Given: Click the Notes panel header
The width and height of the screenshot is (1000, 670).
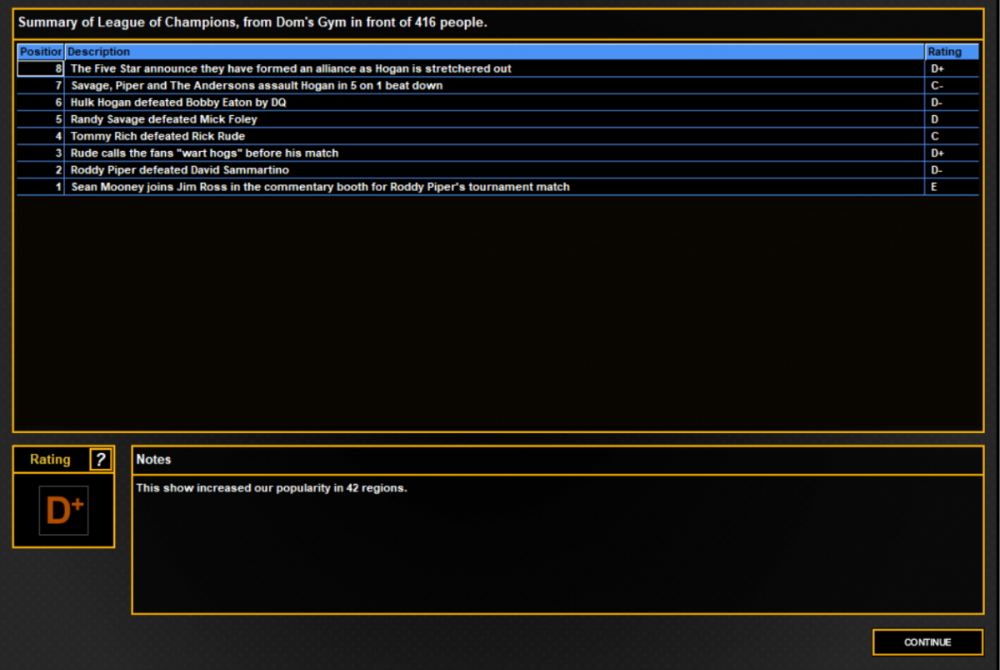Looking at the screenshot, I should (557, 460).
